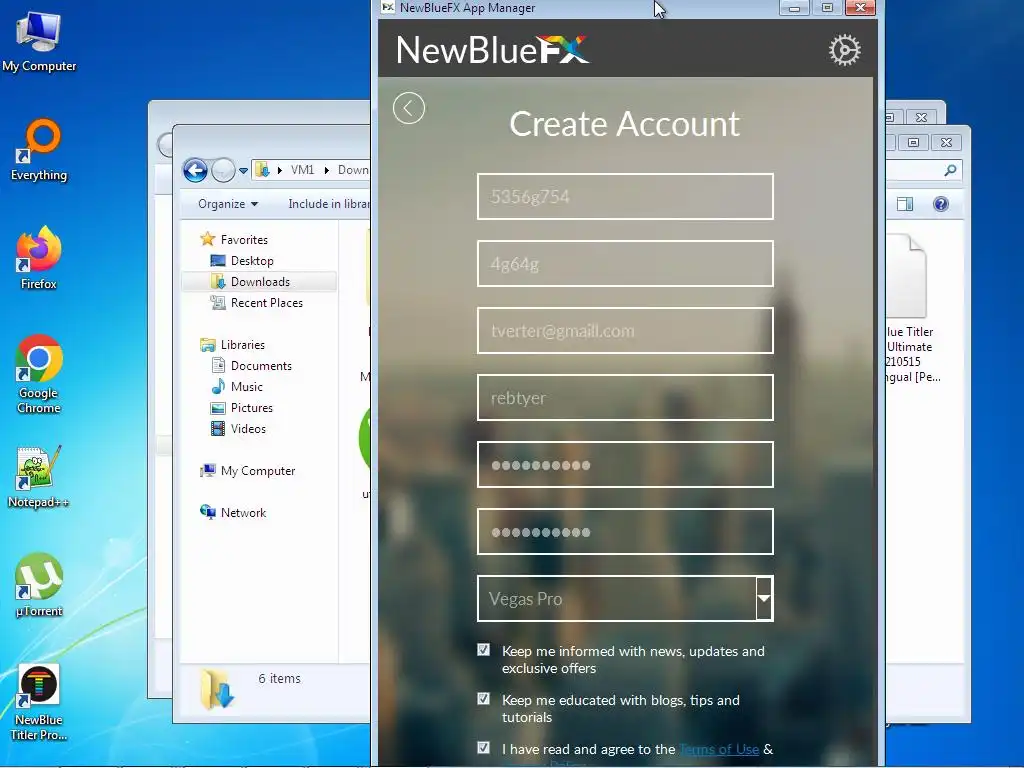The image size is (1024, 768).
Task: Click the first password field
Action: click(x=625, y=465)
